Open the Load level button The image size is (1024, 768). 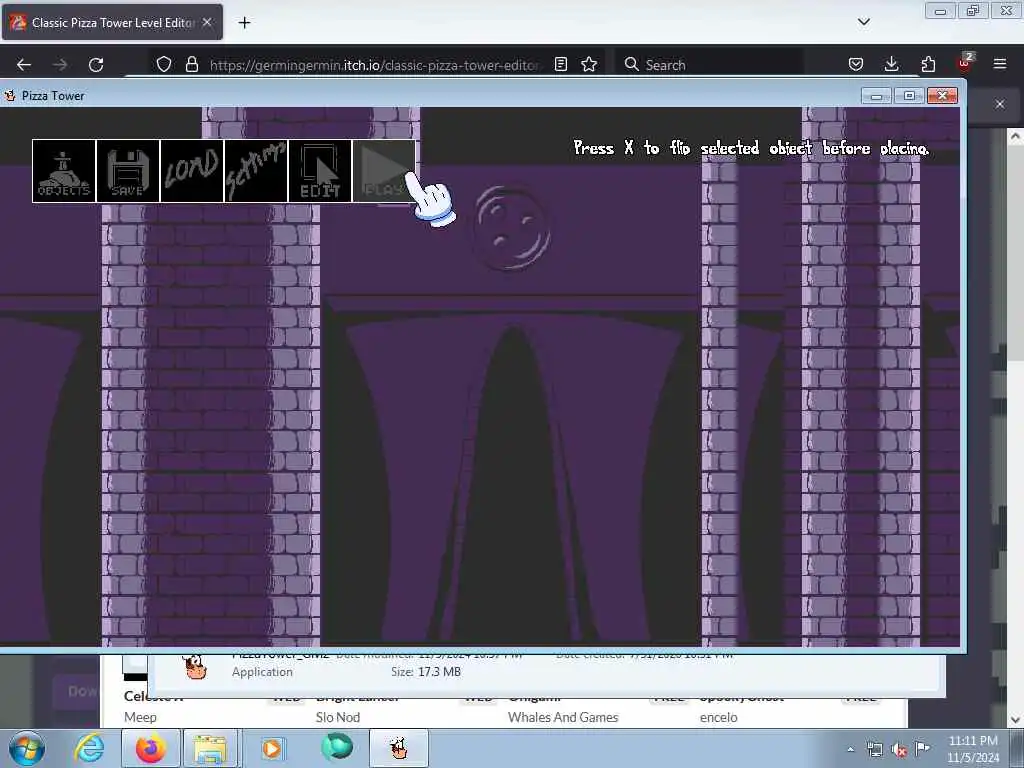point(192,171)
